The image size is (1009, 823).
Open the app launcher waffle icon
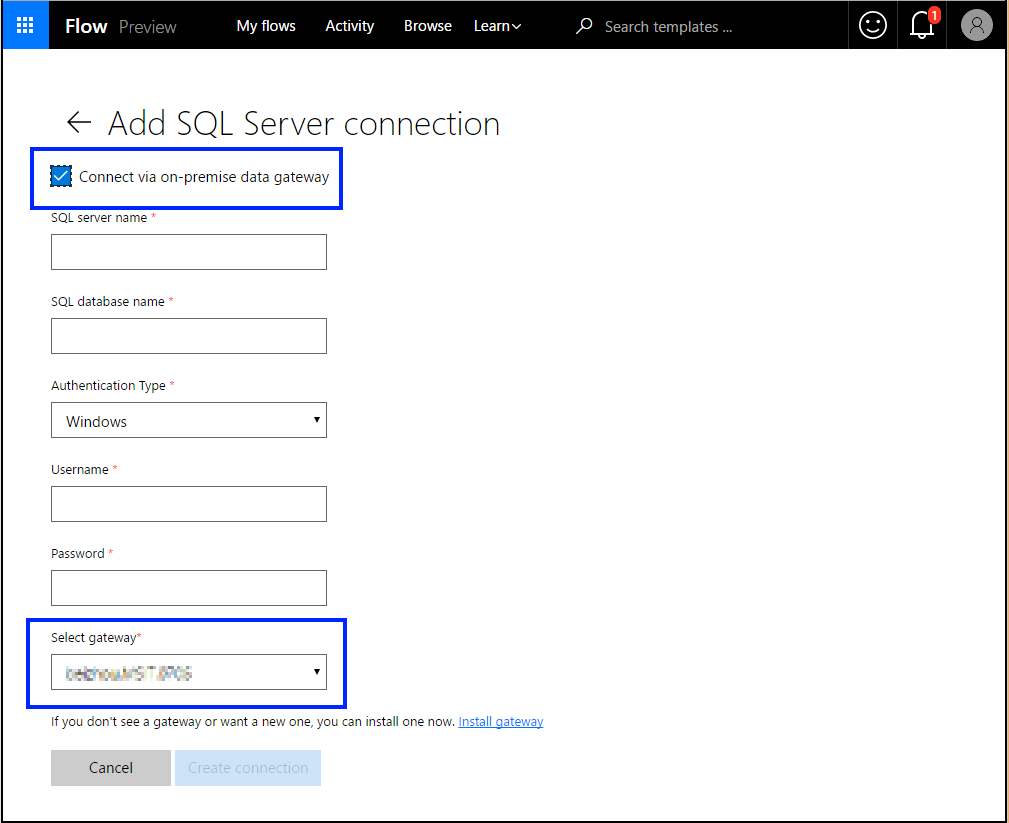pos(25,26)
